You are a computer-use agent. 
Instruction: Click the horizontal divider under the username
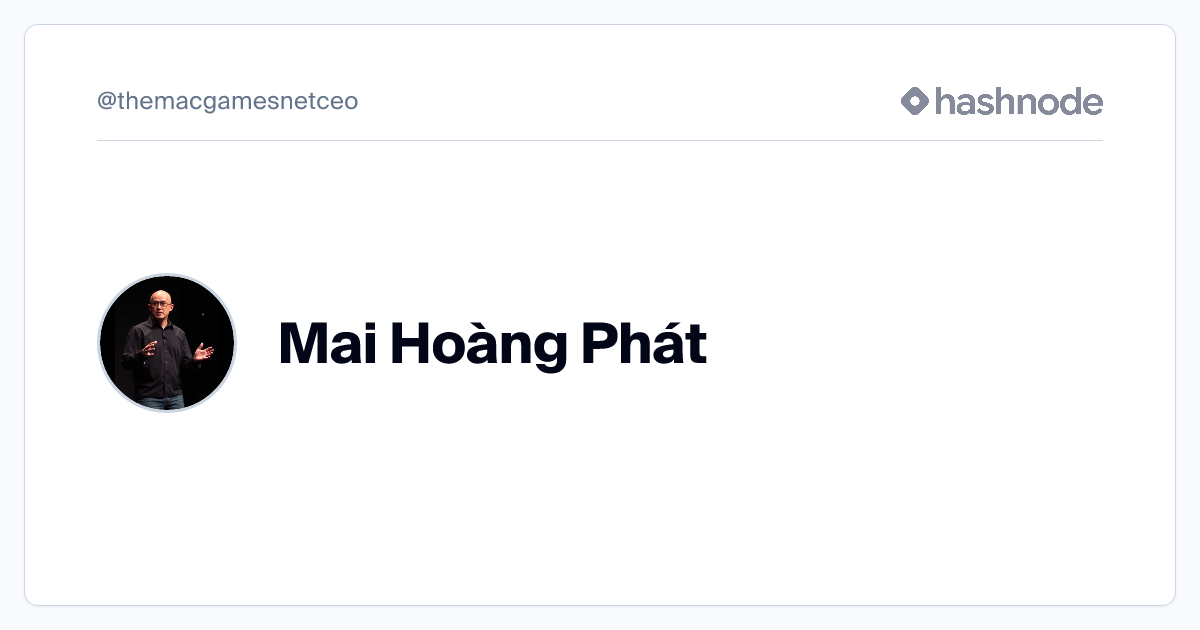[x=600, y=140]
